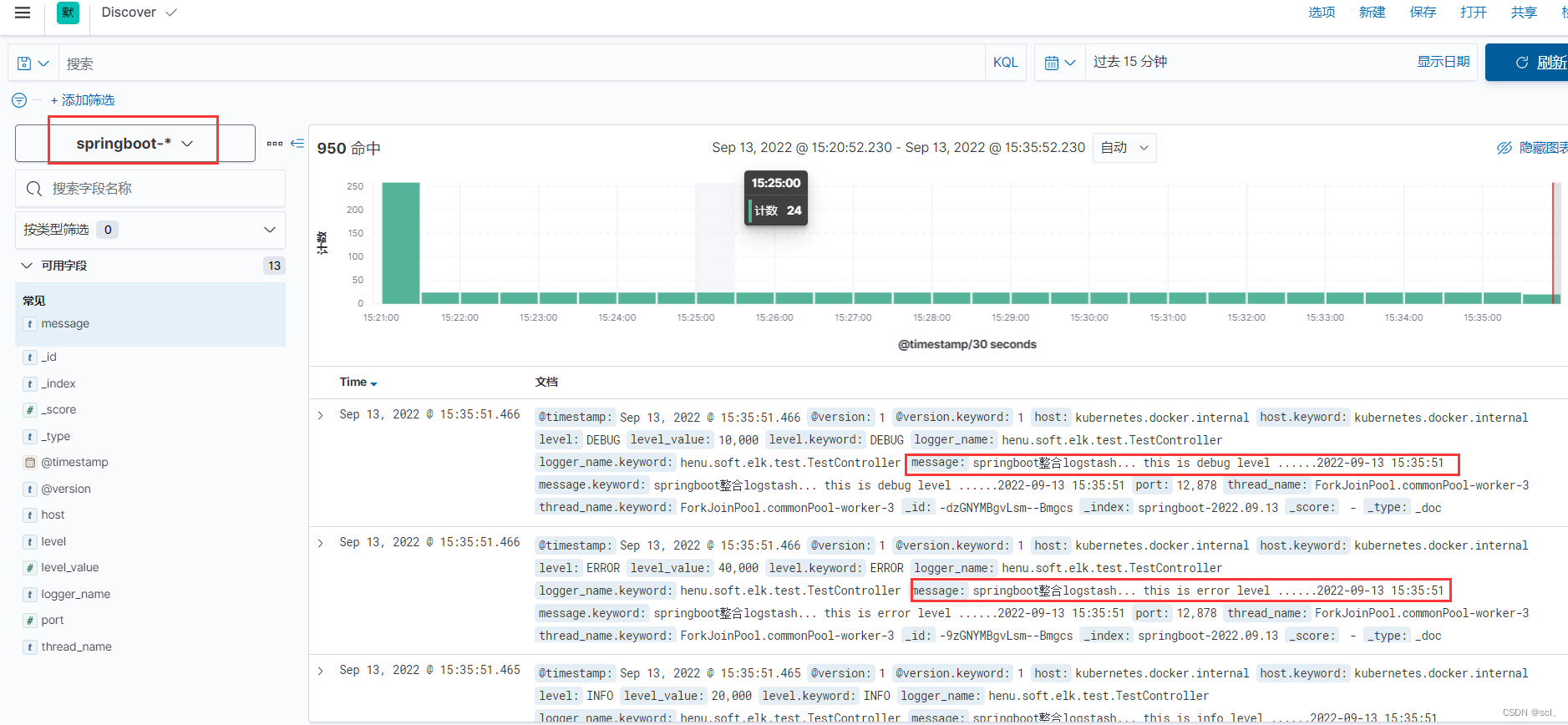Open index pattern three-dots options
The width and height of the screenshot is (1568, 725).
274,144
